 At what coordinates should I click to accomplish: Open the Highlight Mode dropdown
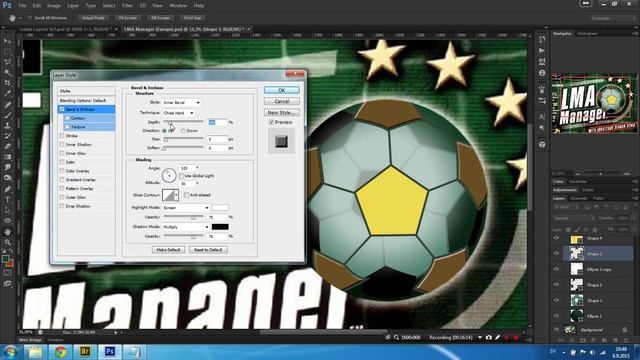186,208
